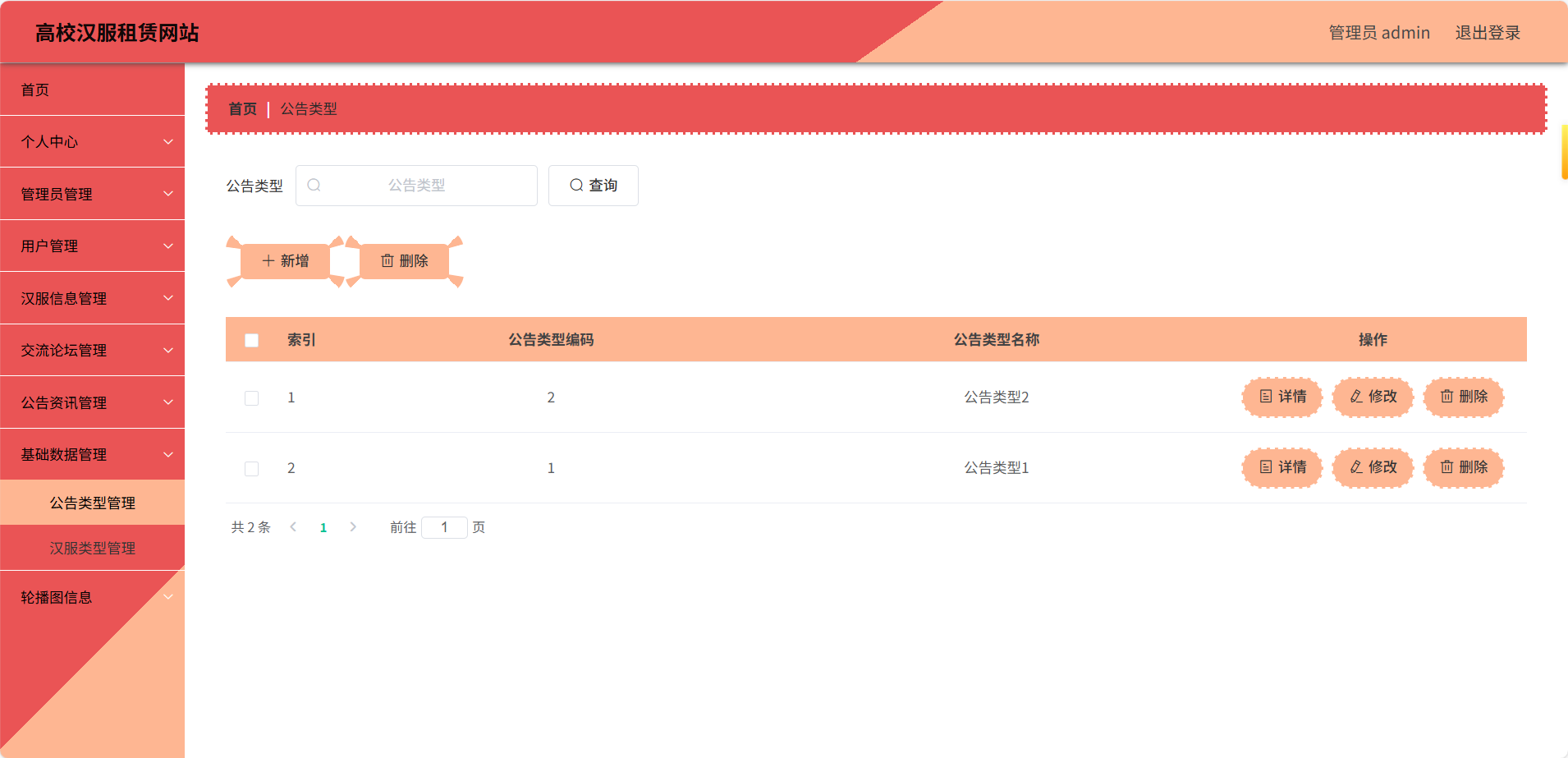1568x758 pixels.
Task: Open 管理员管理 sidebar menu
Action: pos(92,194)
